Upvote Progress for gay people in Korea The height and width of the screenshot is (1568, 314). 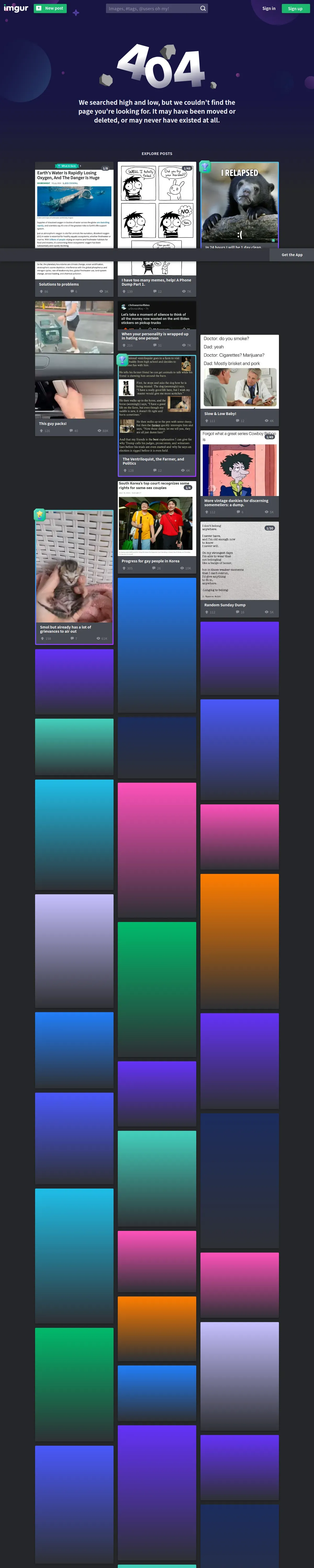tap(124, 568)
